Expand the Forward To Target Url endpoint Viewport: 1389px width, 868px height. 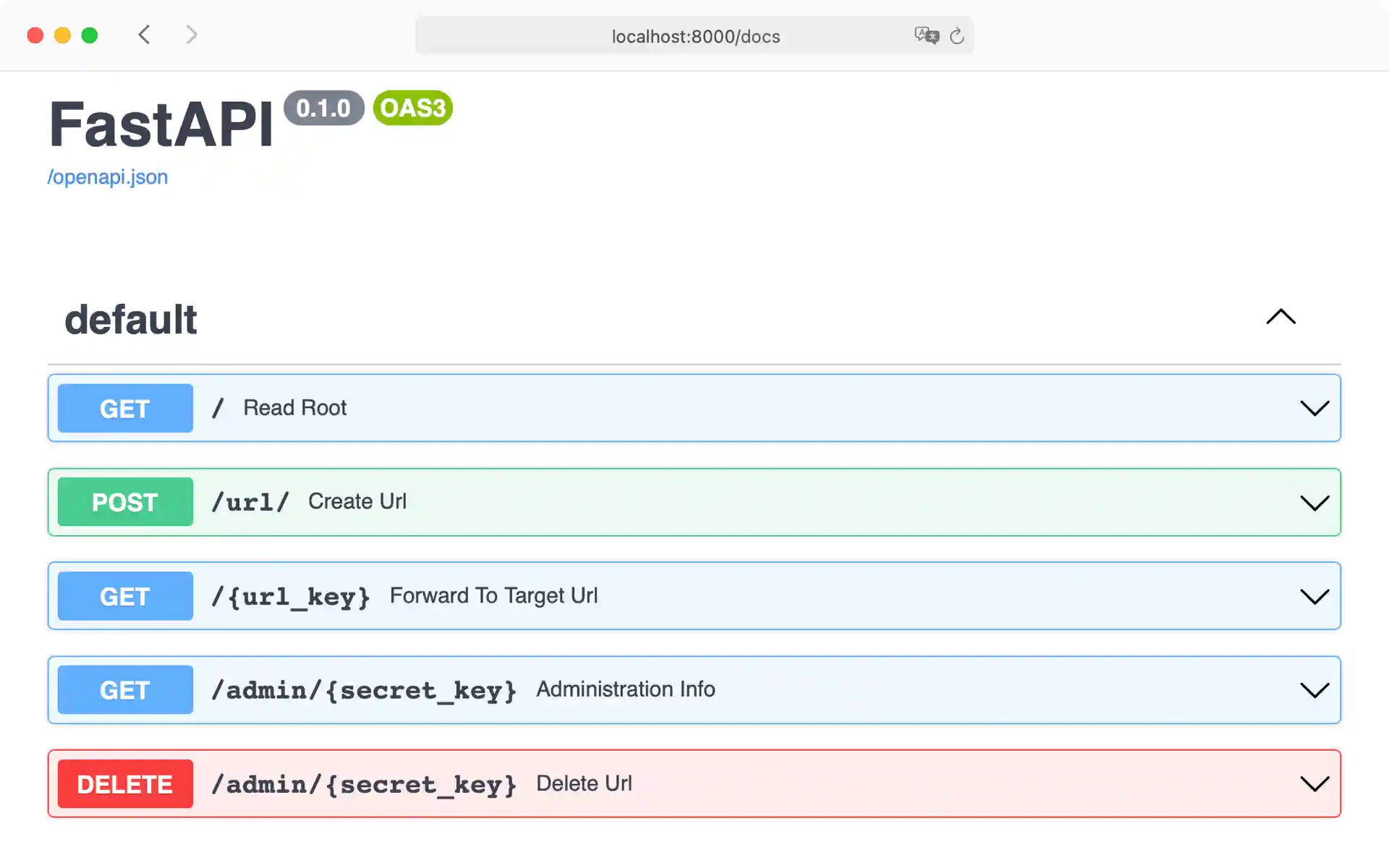point(1314,595)
